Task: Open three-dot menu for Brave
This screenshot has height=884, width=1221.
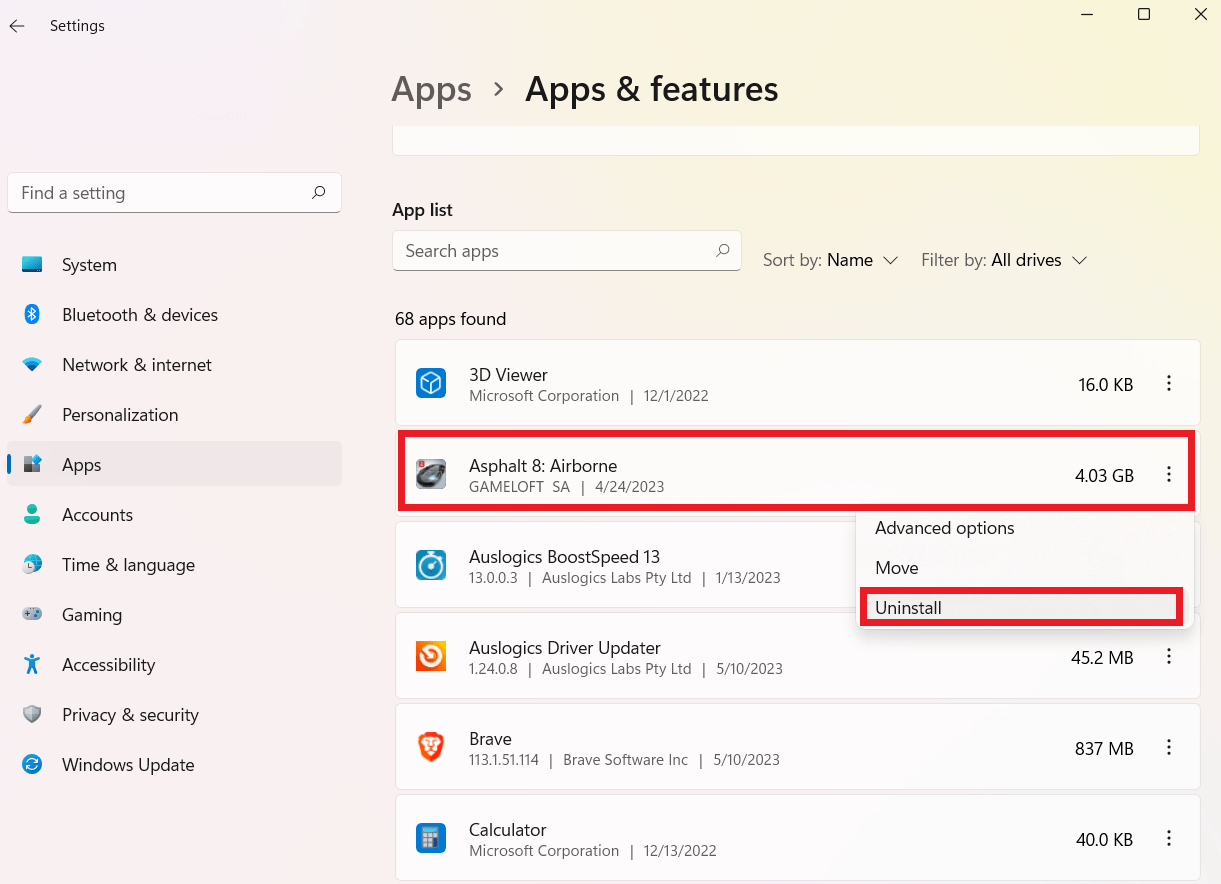Action: point(1169,747)
